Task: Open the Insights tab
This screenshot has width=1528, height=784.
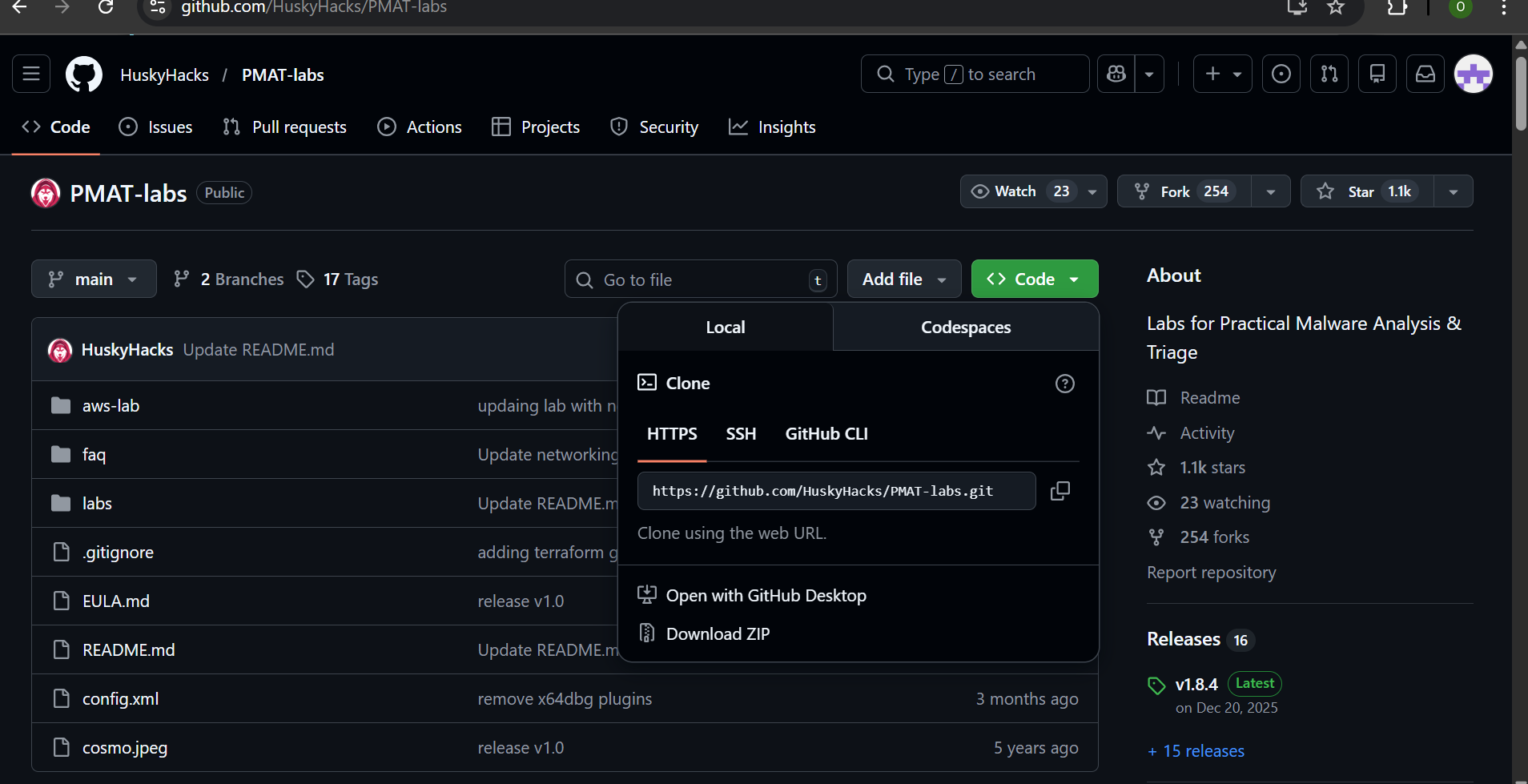Action: 773,127
